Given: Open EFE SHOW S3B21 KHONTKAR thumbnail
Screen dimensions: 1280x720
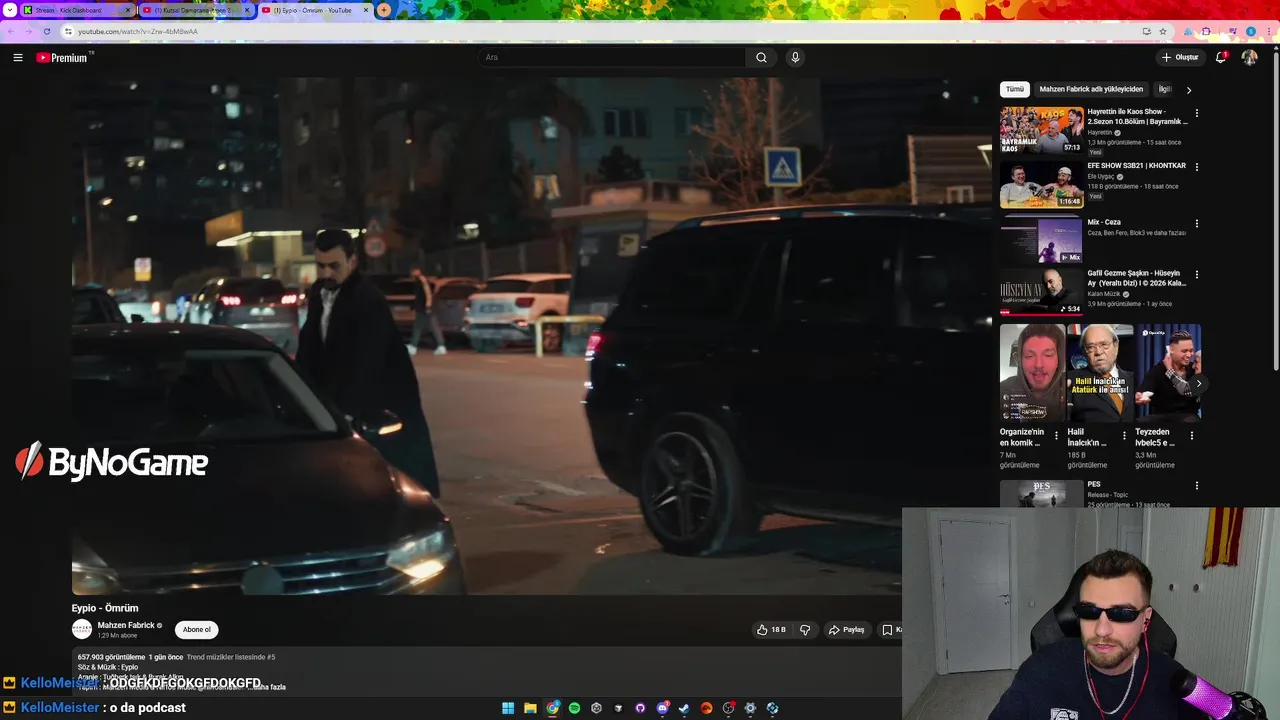Looking at the screenshot, I should point(1041,185).
